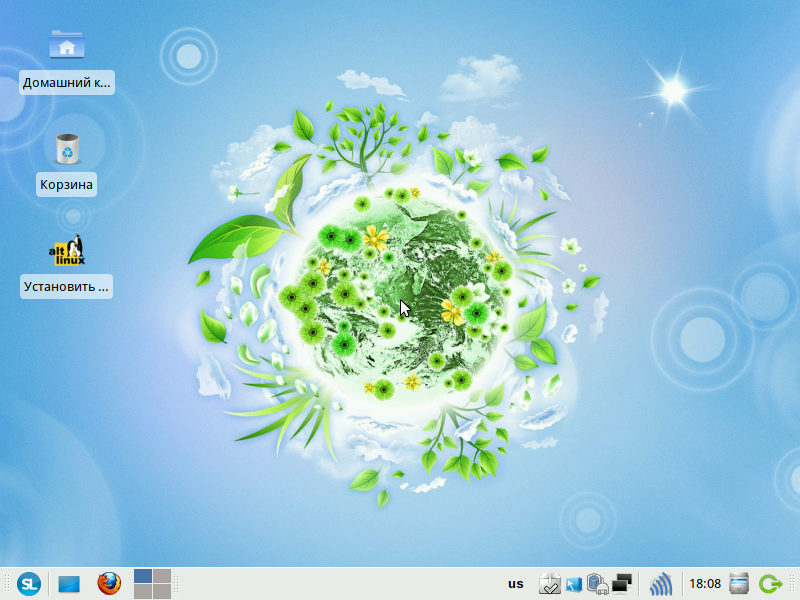Switch to the active blue workspace in pager
This screenshot has height=600, width=800.
pos(143,576)
